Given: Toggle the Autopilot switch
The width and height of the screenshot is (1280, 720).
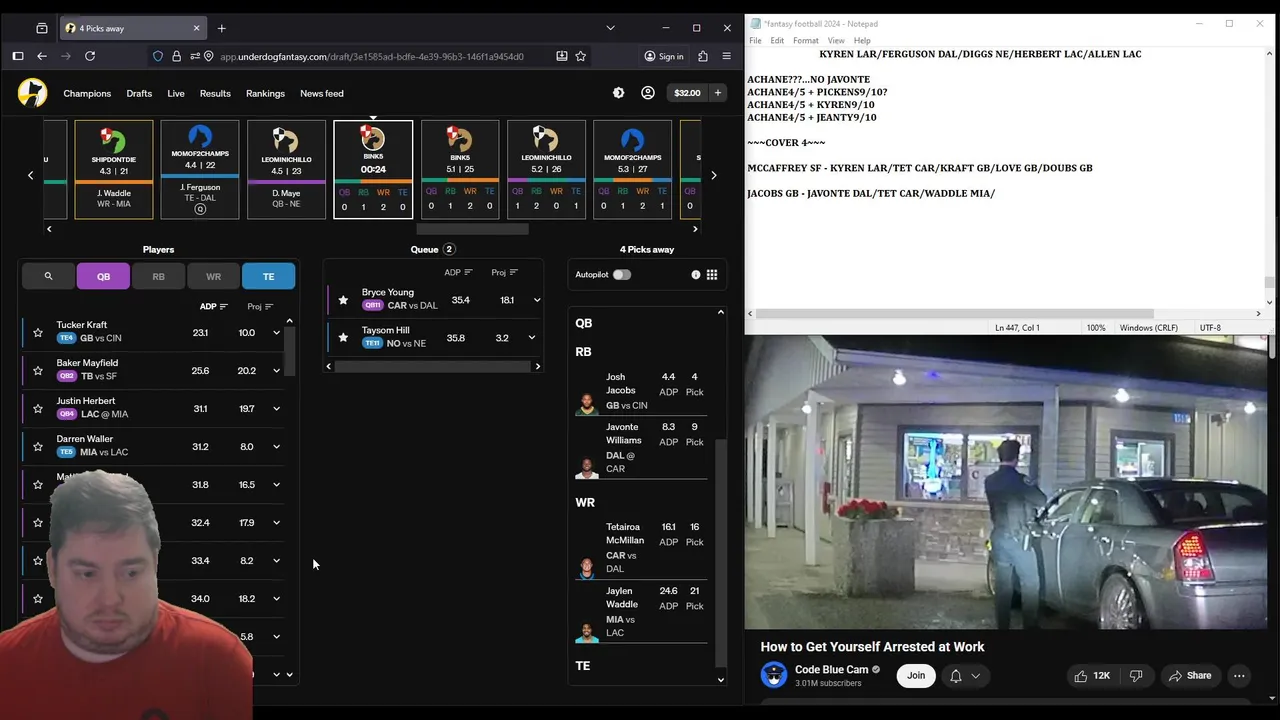Looking at the screenshot, I should click(x=621, y=274).
